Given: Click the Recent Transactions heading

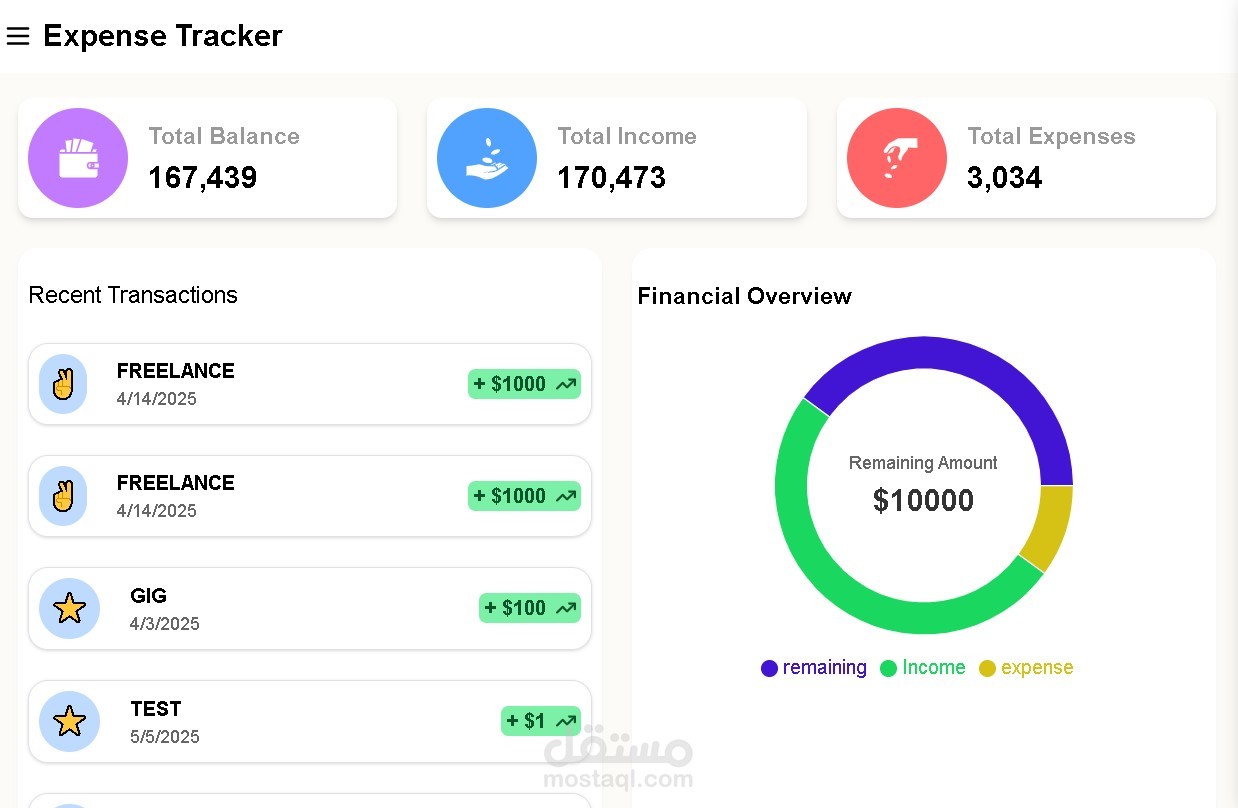Looking at the screenshot, I should (133, 295).
